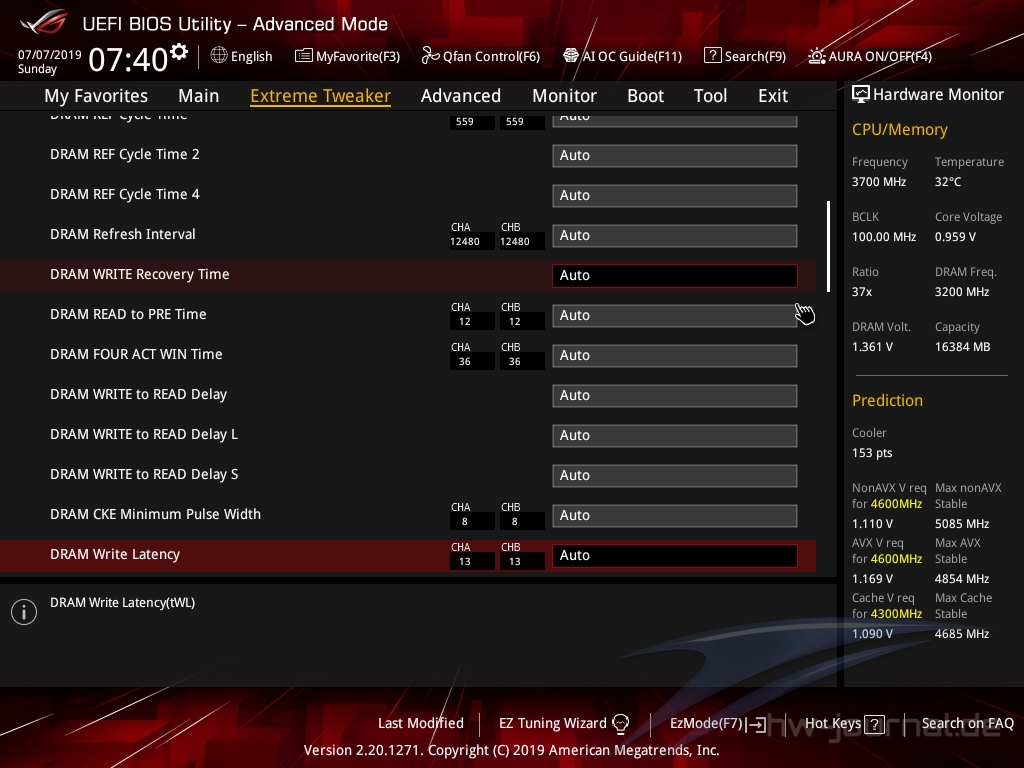The height and width of the screenshot is (768, 1024).
Task: Select DRAM READ to PRE Time label
Action: (x=128, y=314)
